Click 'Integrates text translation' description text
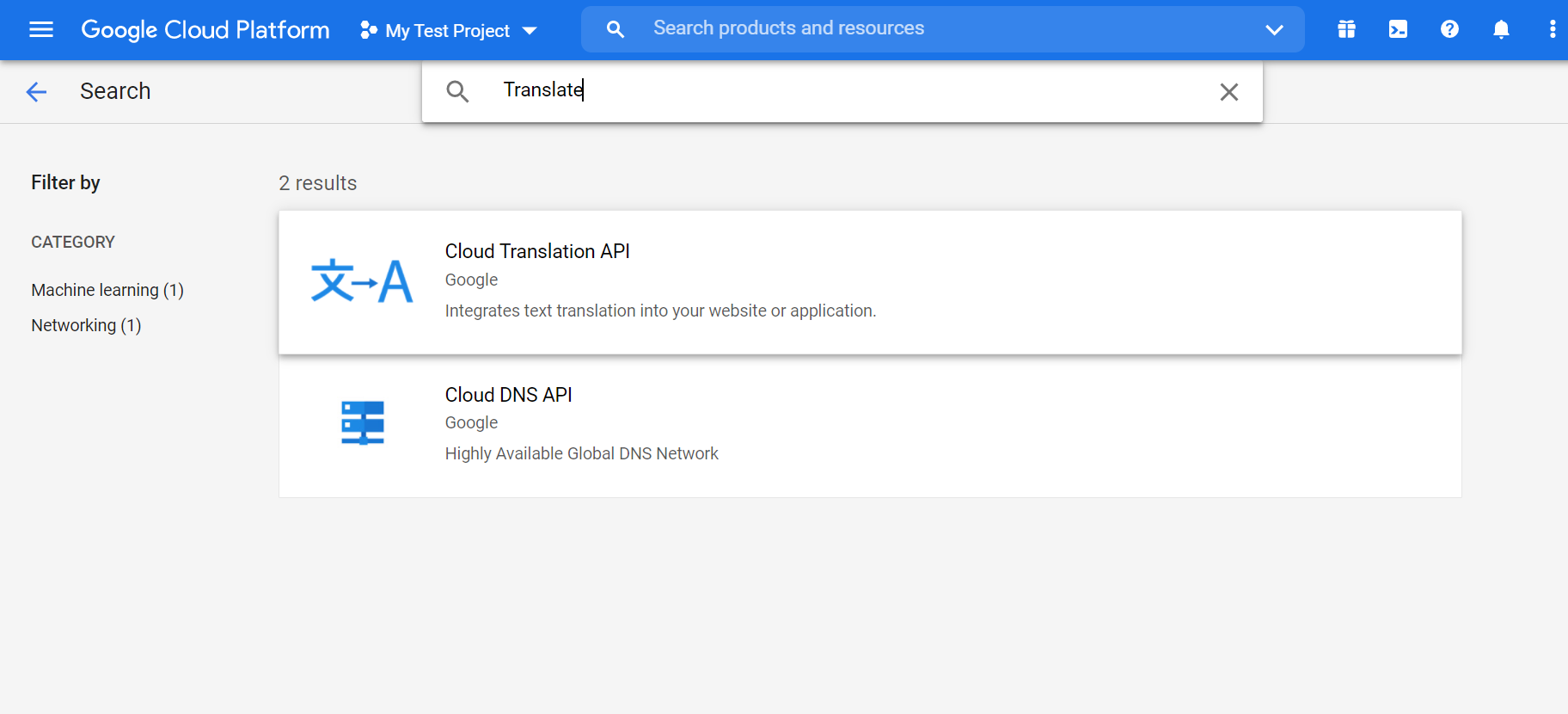 point(660,311)
